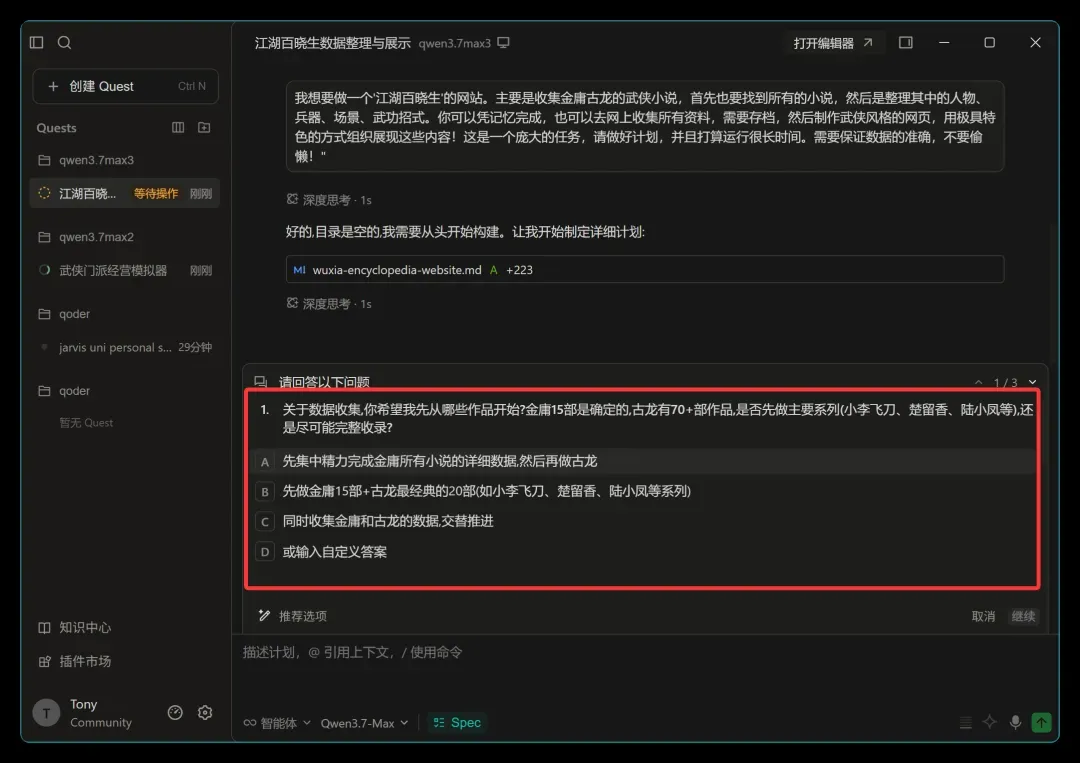The image size is (1080, 763).
Task: Choose option D 或输入自定义答案
Action: tap(645, 552)
